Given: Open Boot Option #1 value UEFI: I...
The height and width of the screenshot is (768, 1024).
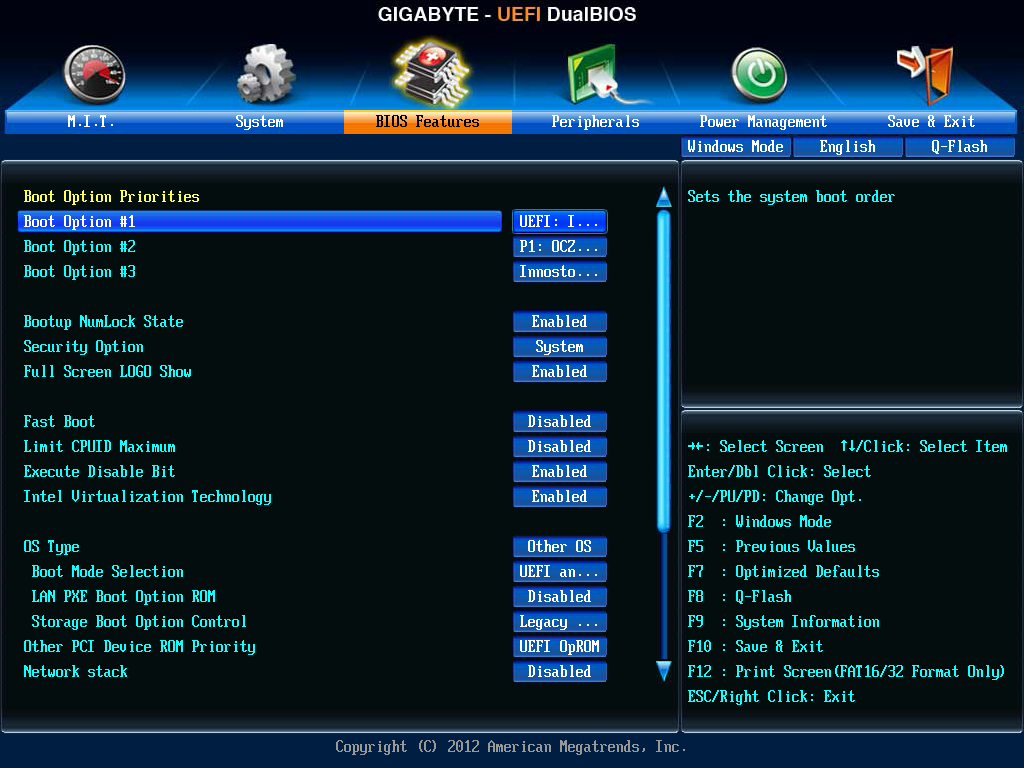Looking at the screenshot, I should (560, 221).
